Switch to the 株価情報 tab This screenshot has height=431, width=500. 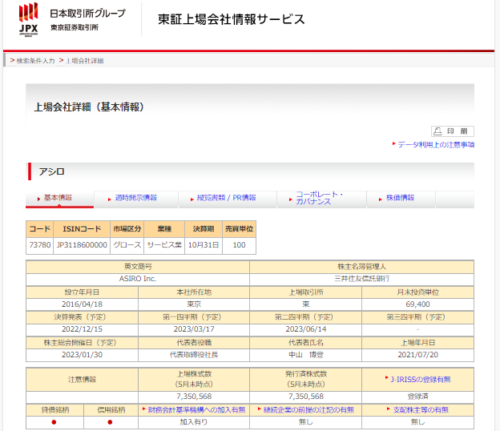400,198
